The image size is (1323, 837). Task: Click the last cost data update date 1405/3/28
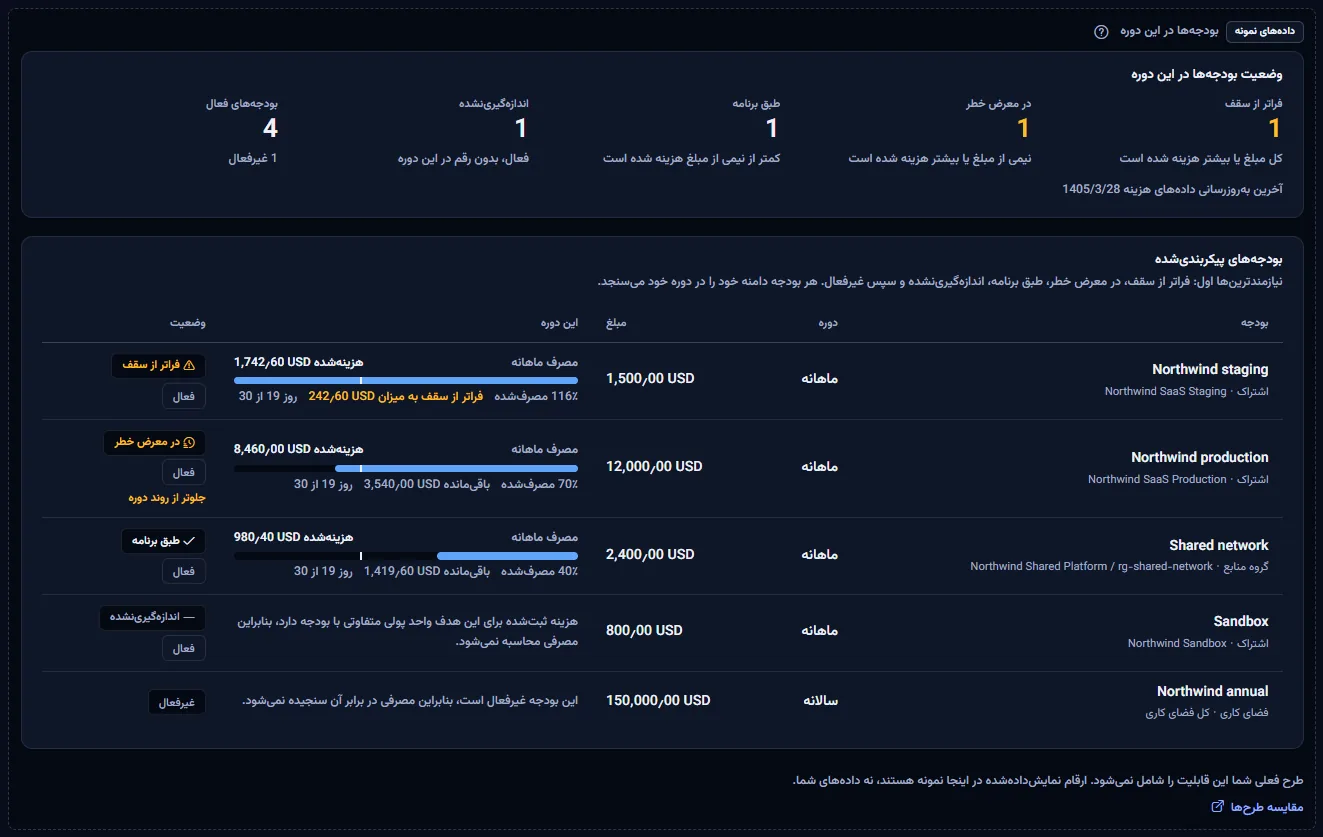(x=1090, y=189)
